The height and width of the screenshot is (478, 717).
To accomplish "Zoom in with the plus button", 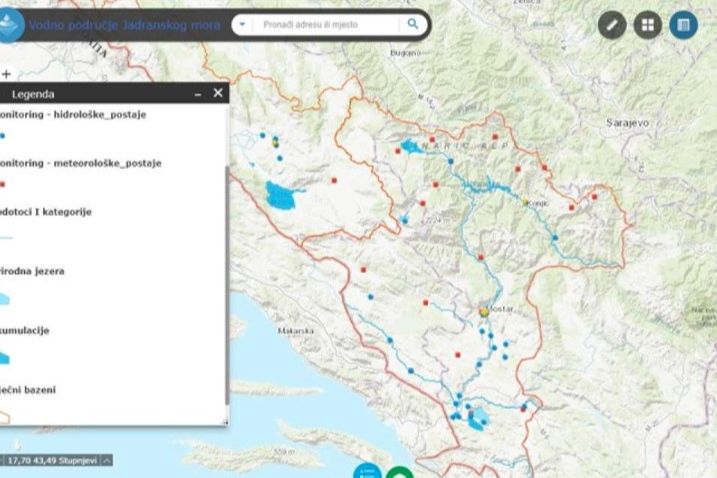I will pos(6,74).
